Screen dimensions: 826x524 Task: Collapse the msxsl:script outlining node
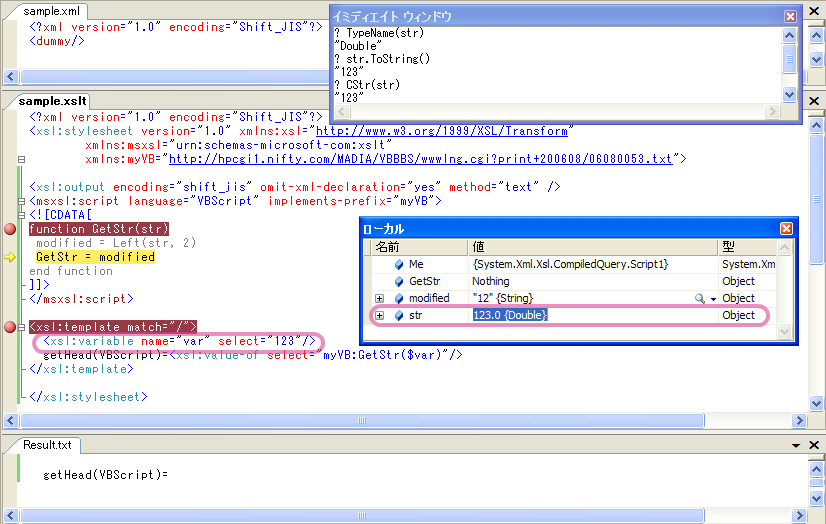(x=21, y=201)
